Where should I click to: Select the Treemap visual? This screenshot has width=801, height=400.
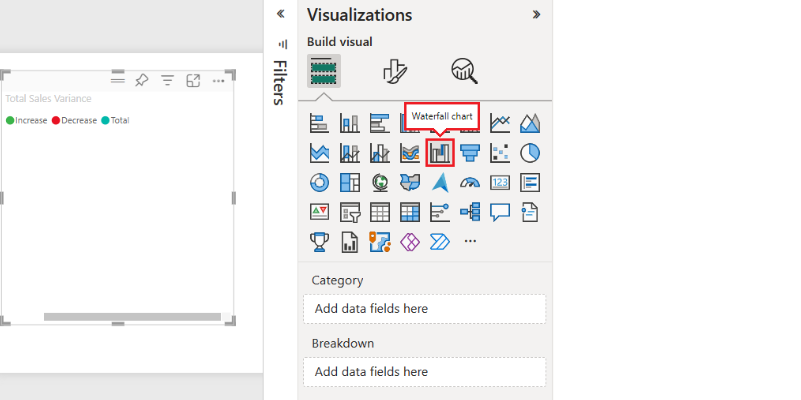click(x=349, y=182)
